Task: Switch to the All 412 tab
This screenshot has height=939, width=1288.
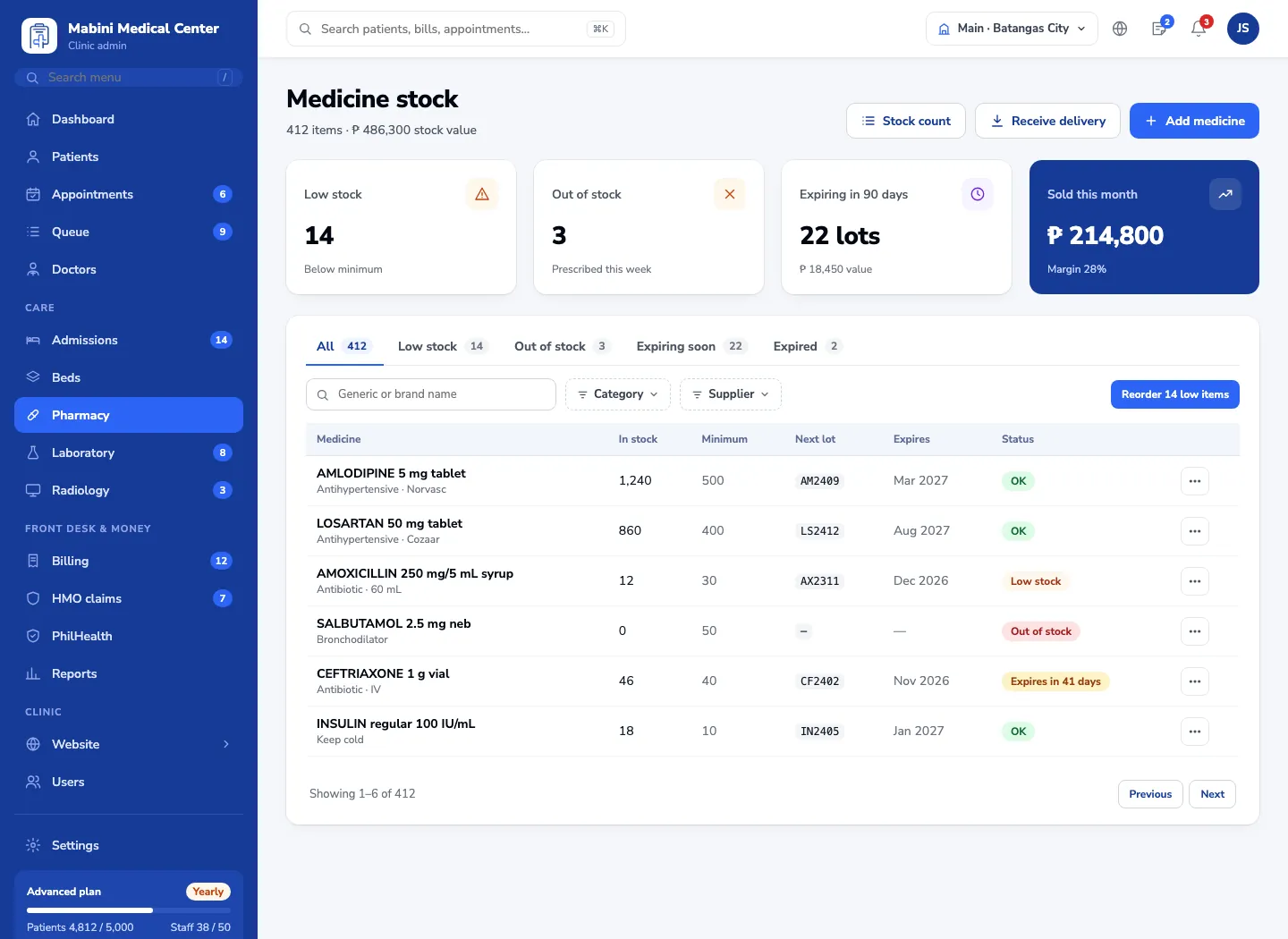Action: click(344, 346)
